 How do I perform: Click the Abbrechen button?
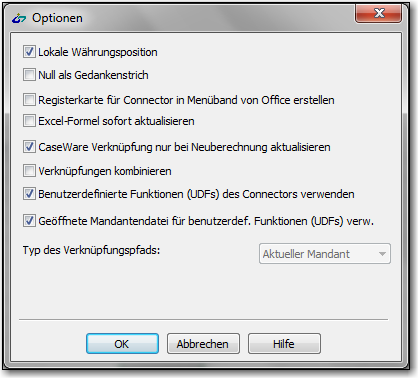203,344
